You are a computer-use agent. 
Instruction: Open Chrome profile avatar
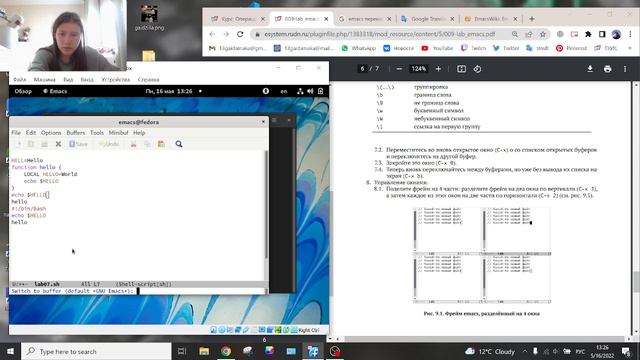(616, 34)
